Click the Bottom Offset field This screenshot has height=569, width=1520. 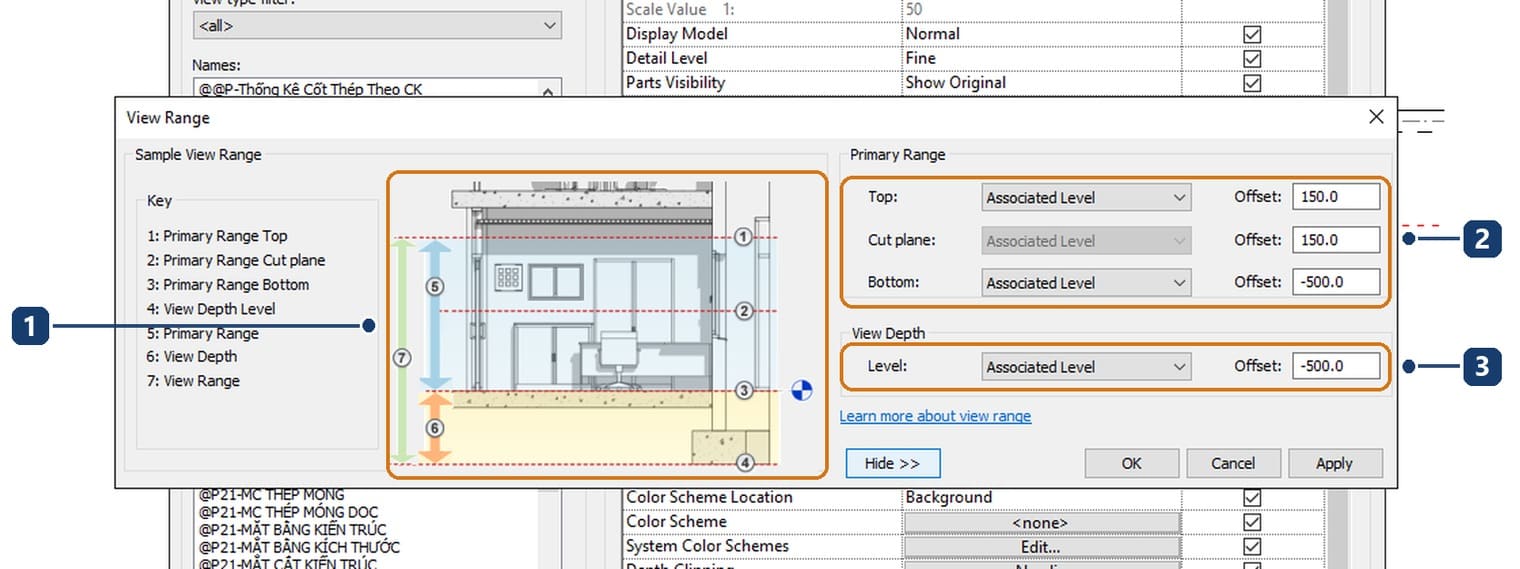(x=1336, y=282)
